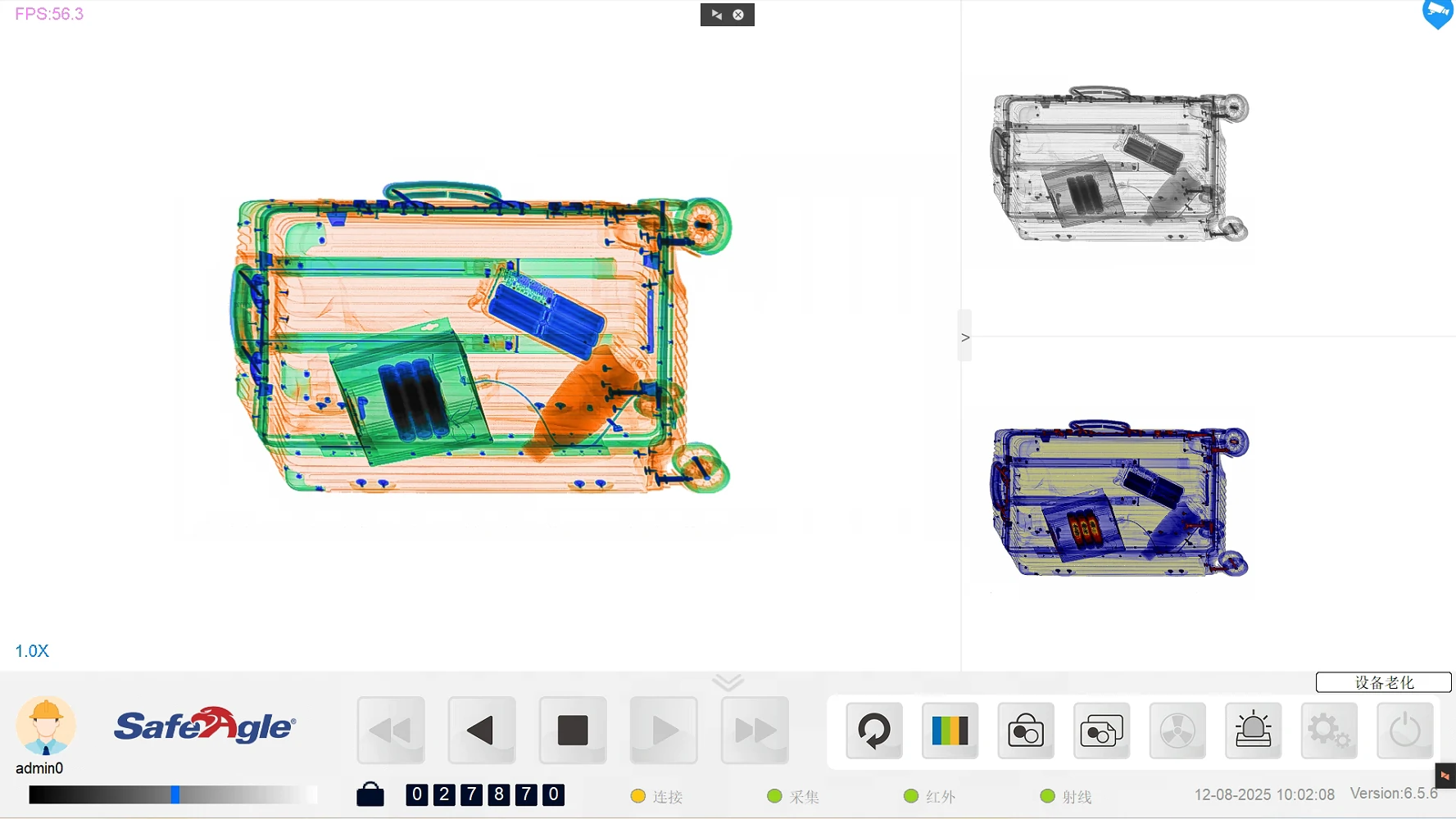Select the grayscale X-ray thumbnail
The height and width of the screenshot is (819, 1456).
pos(1119,165)
